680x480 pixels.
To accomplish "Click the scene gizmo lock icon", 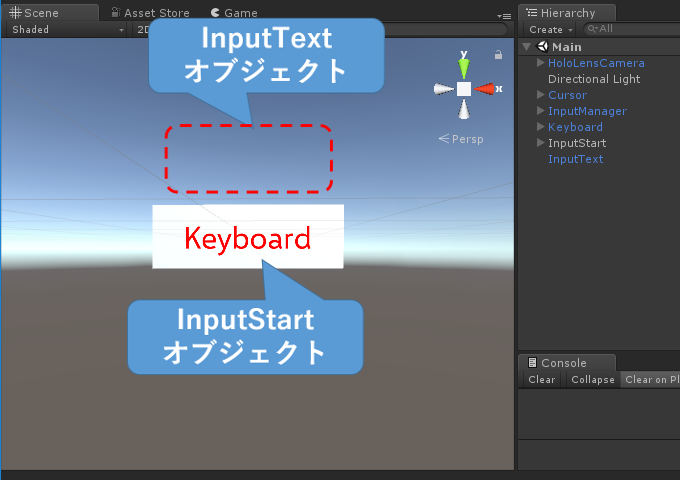I will point(498,55).
